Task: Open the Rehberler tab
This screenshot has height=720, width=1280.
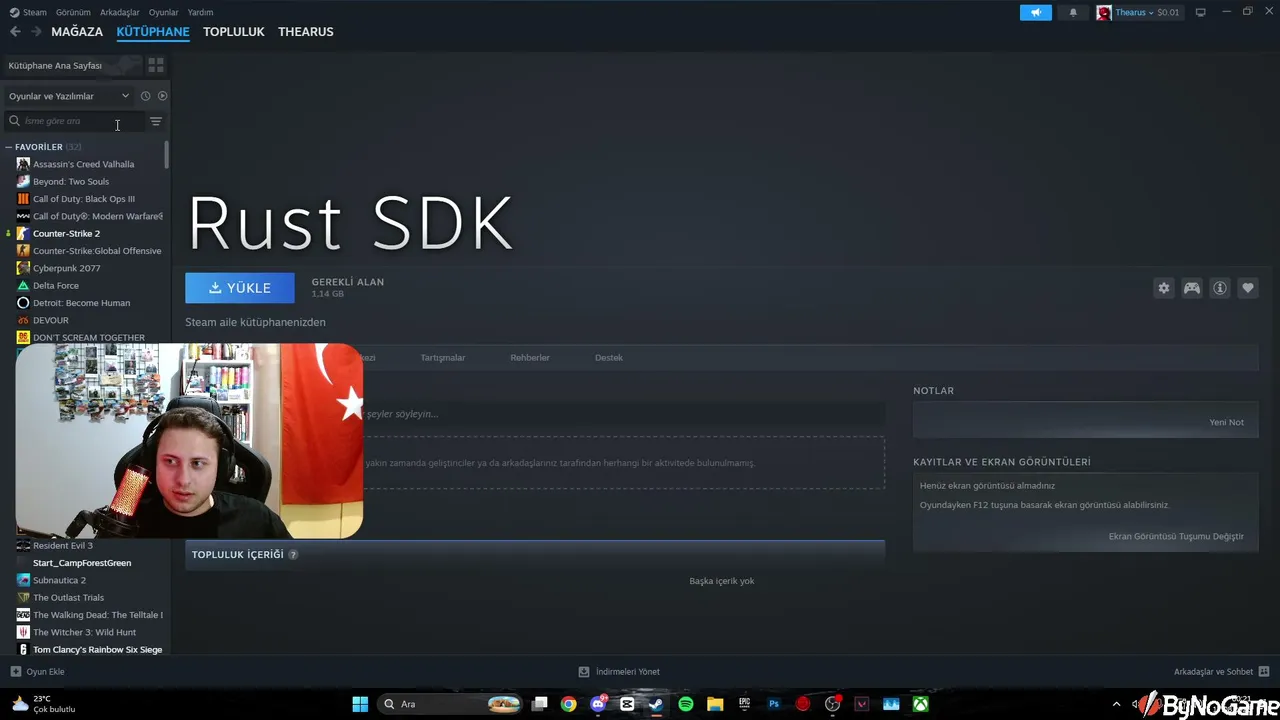Action: pos(530,358)
